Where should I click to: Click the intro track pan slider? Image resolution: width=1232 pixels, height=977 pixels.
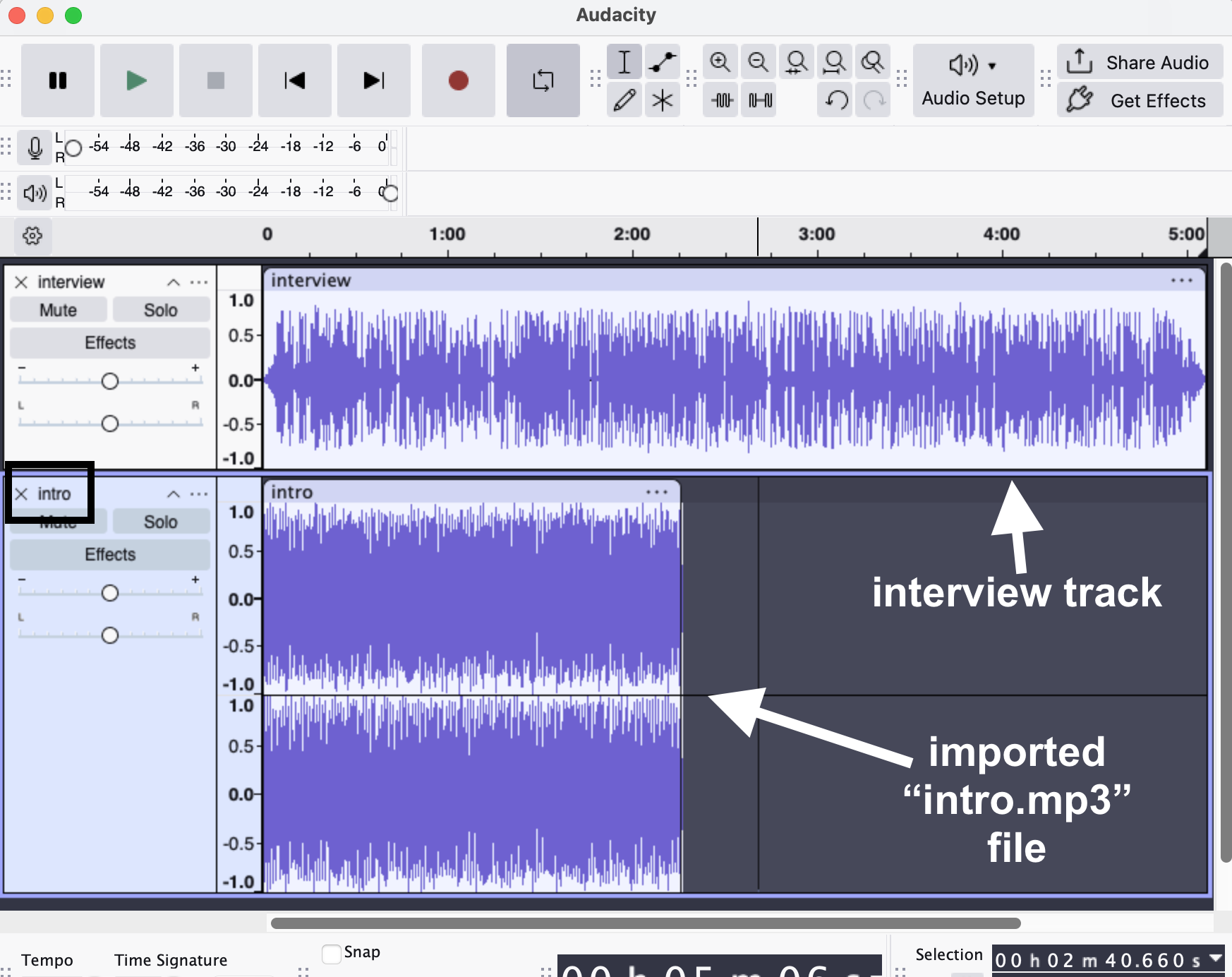110,635
